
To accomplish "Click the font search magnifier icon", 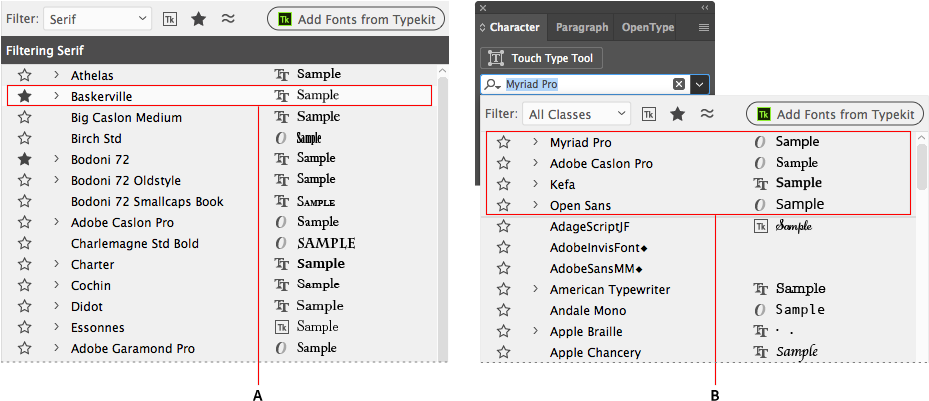I will click(492, 85).
